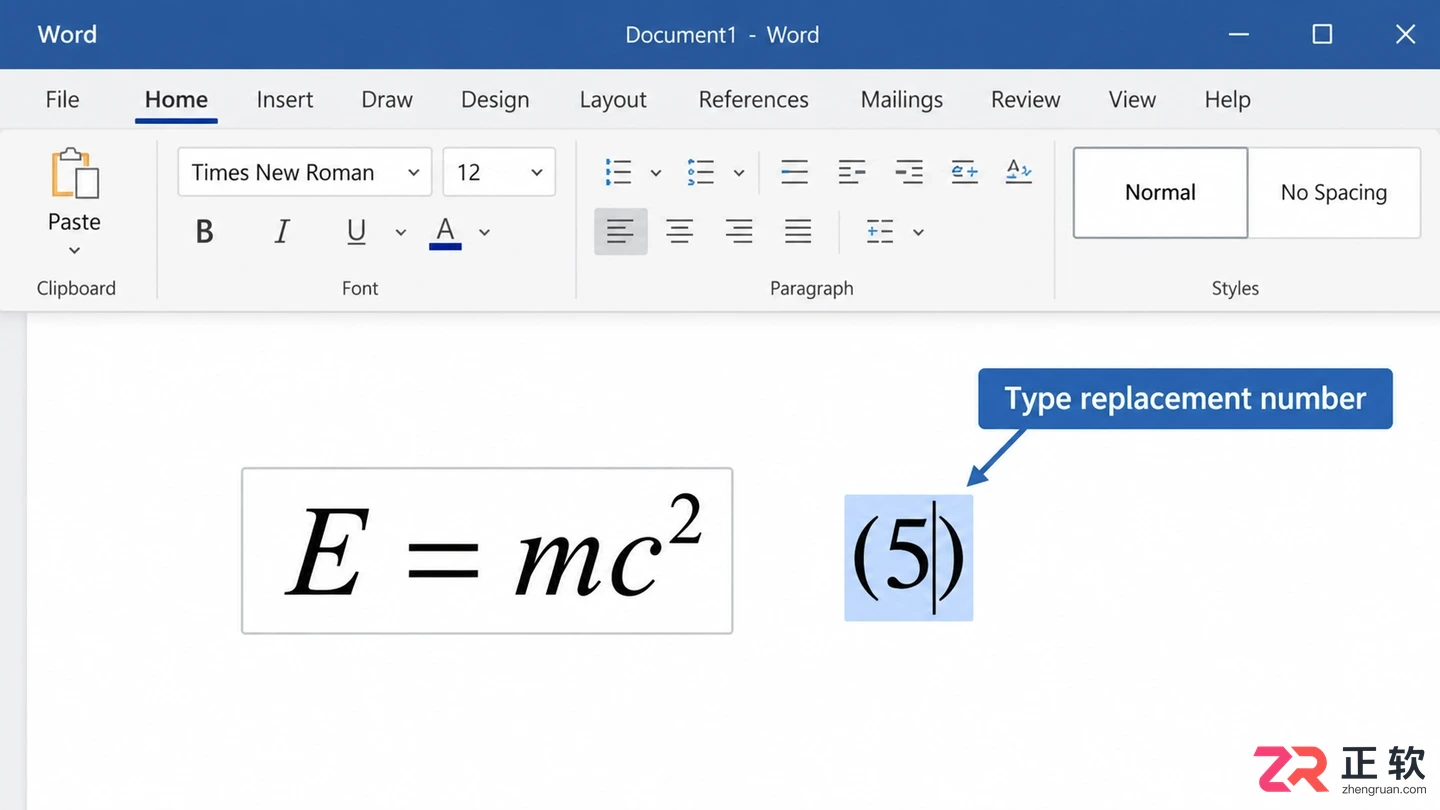
Task: Open the font size 12 dropdown
Action: (536, 173)
